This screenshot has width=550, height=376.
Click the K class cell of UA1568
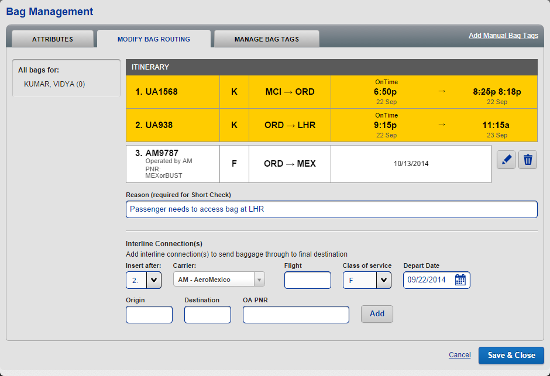click(x=234, y=92)
